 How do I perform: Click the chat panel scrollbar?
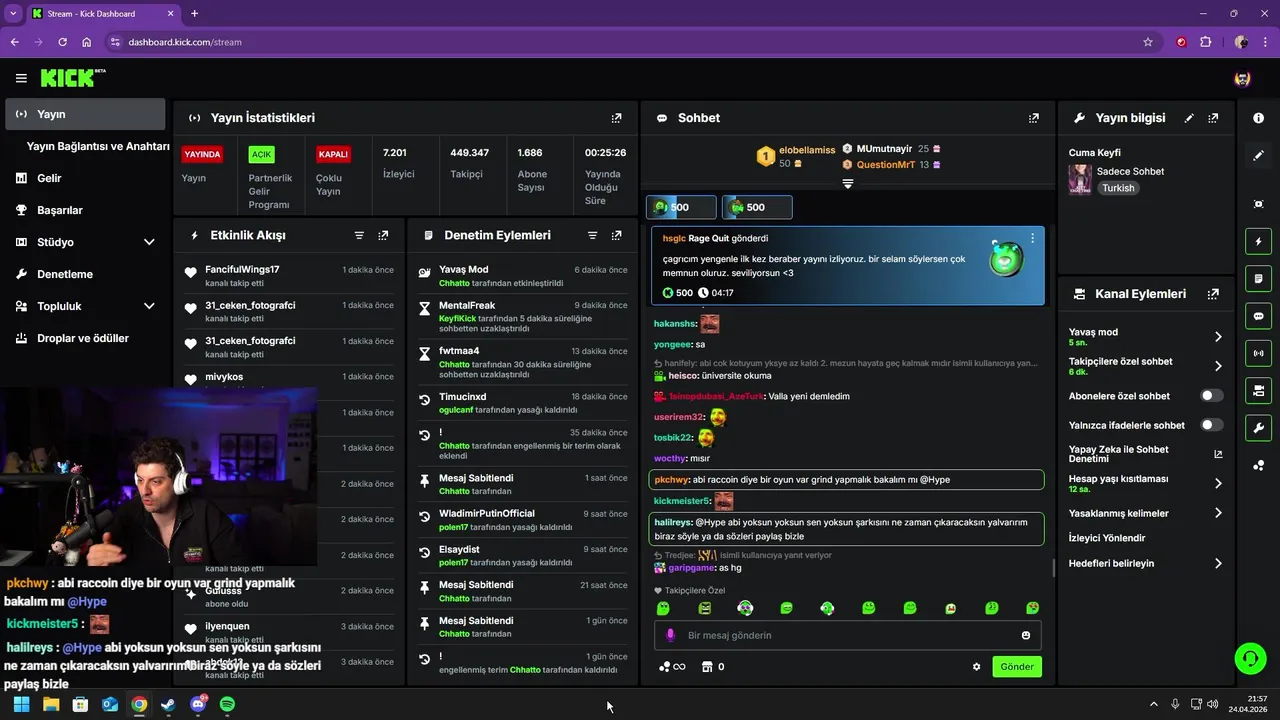pos(1053,568)
